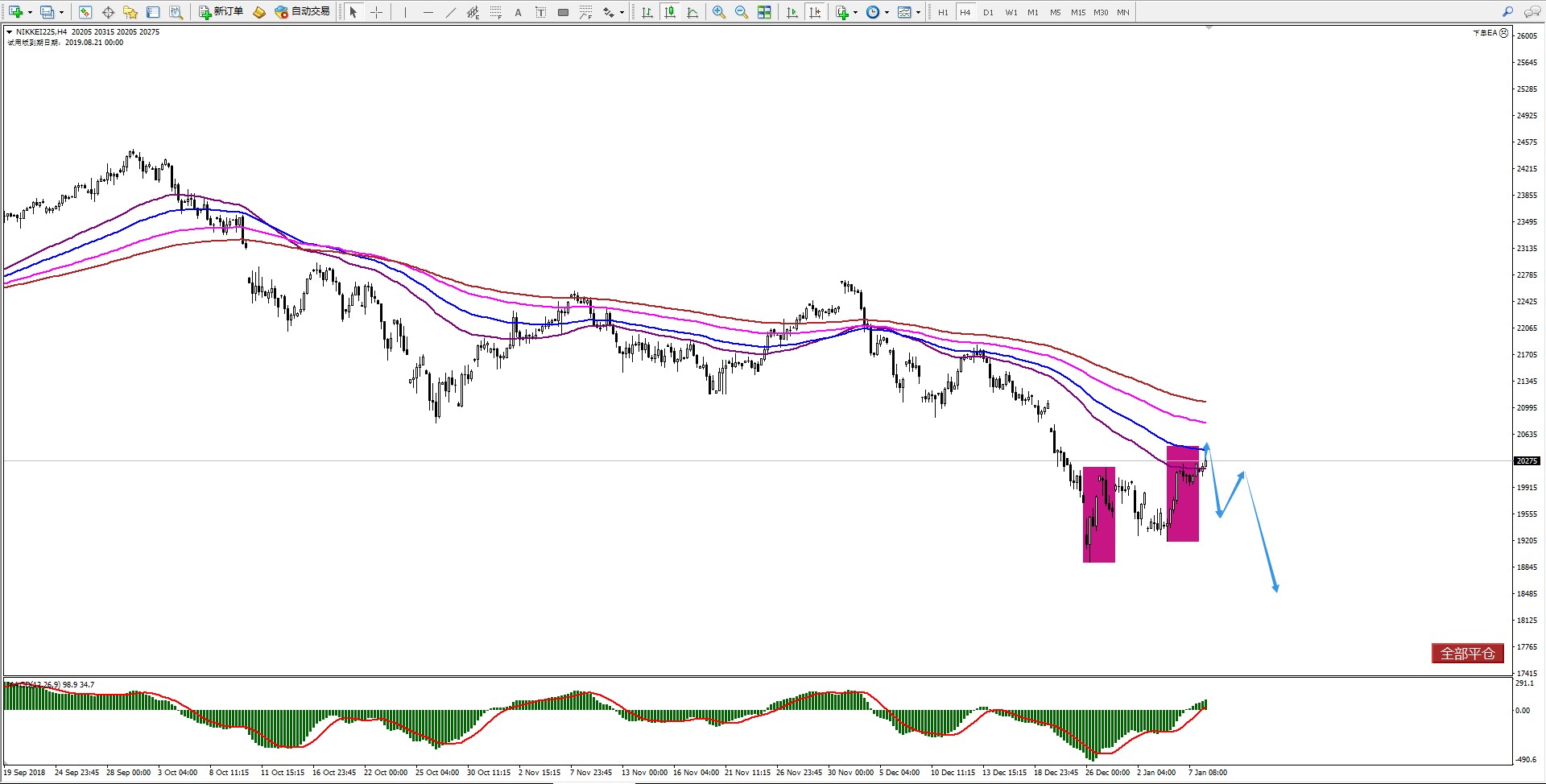This screenshot has height=784, width=1546.
Task: Toggle chart shift from right edge
Action: pyautogui.click(x=815, y=12)
